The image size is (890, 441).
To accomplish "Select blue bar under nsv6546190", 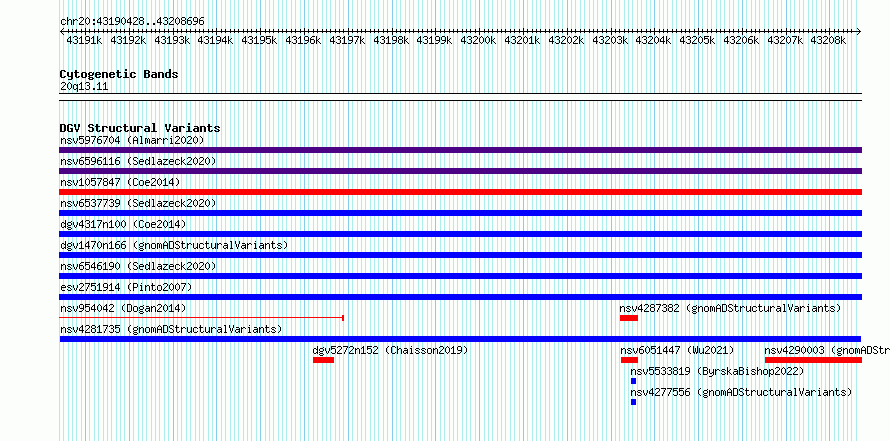I will click(x=460, y=276).
